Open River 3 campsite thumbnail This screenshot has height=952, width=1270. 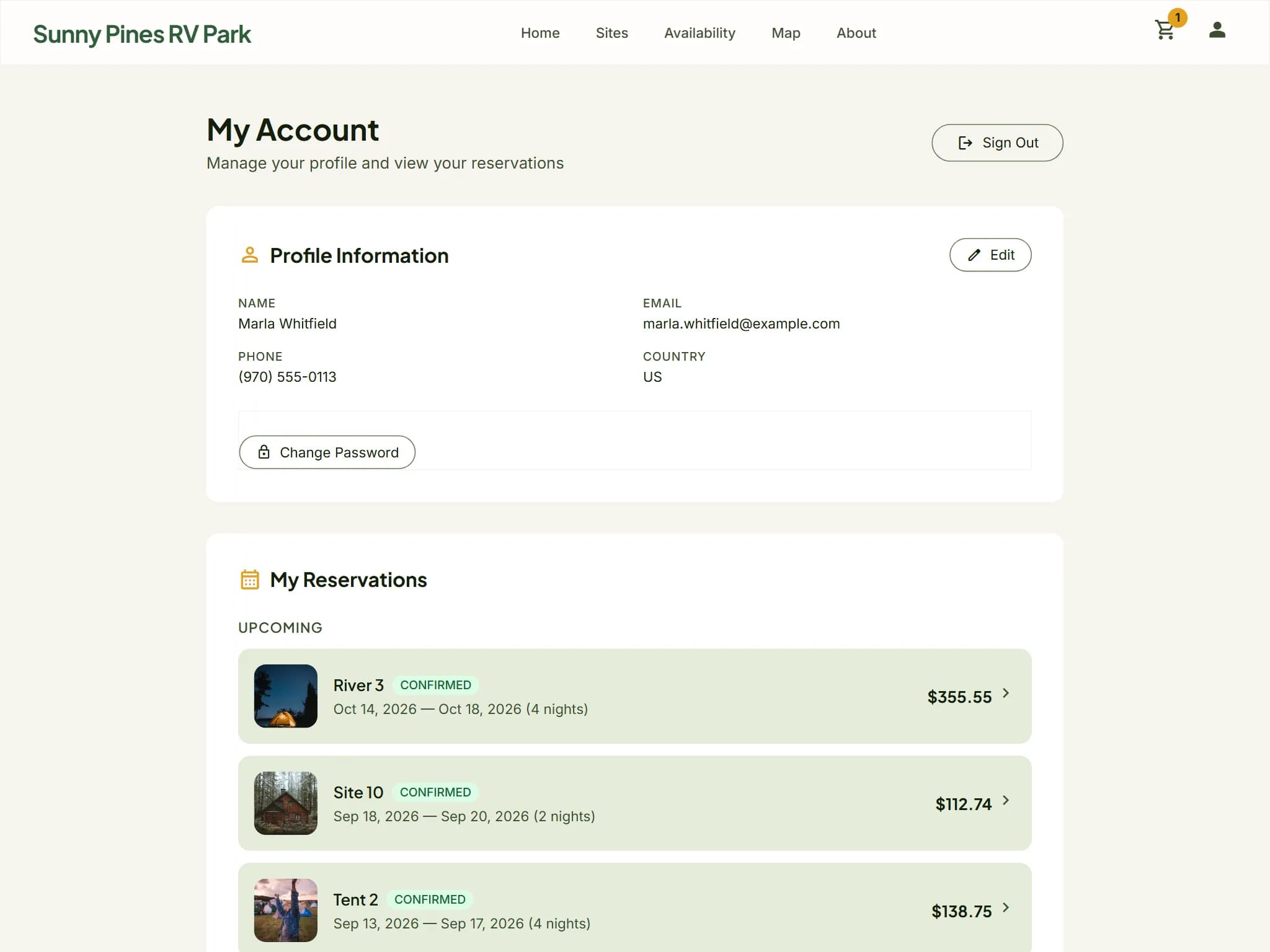click(x=285, y=696)
